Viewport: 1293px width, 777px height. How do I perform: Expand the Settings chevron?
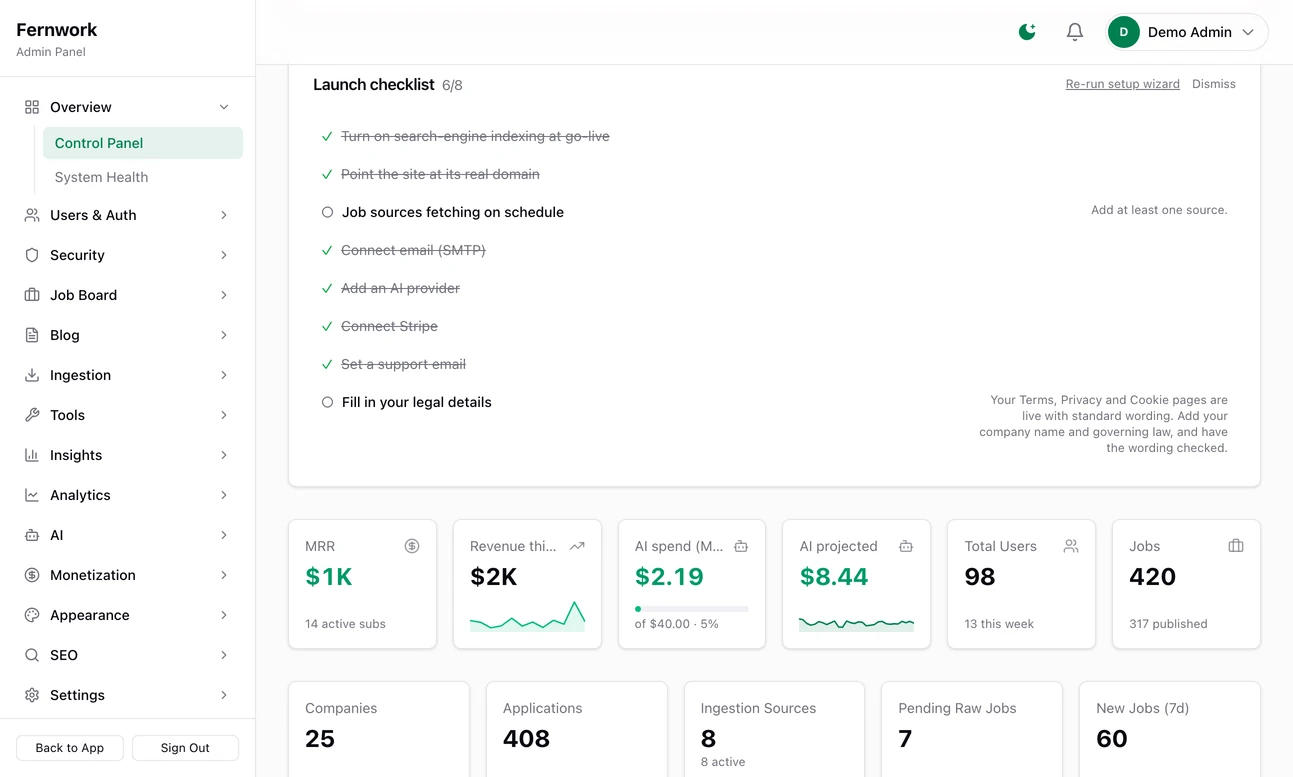224,695
